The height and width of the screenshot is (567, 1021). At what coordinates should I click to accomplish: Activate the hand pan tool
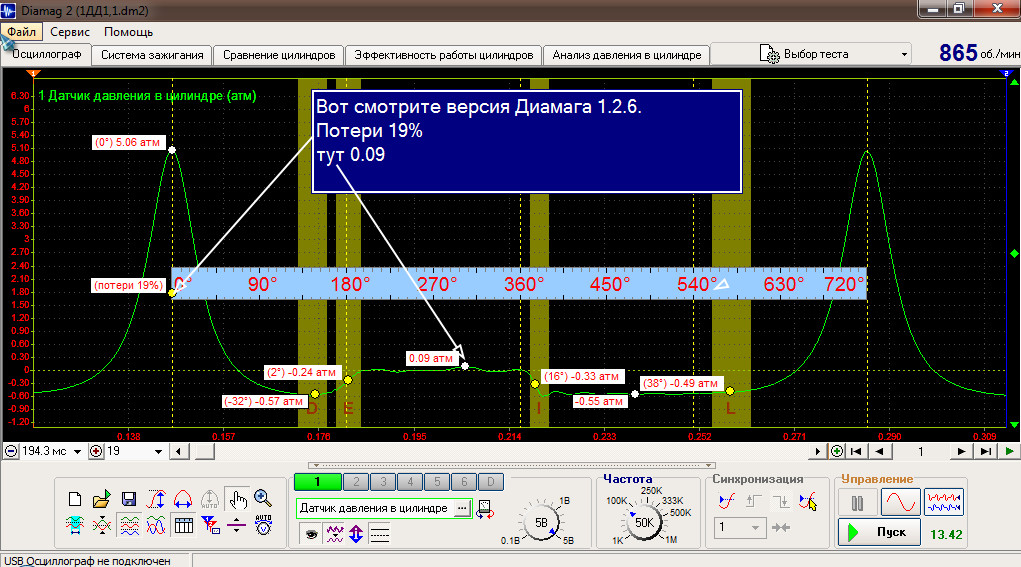pyautogui.click(x=236, y=499)
